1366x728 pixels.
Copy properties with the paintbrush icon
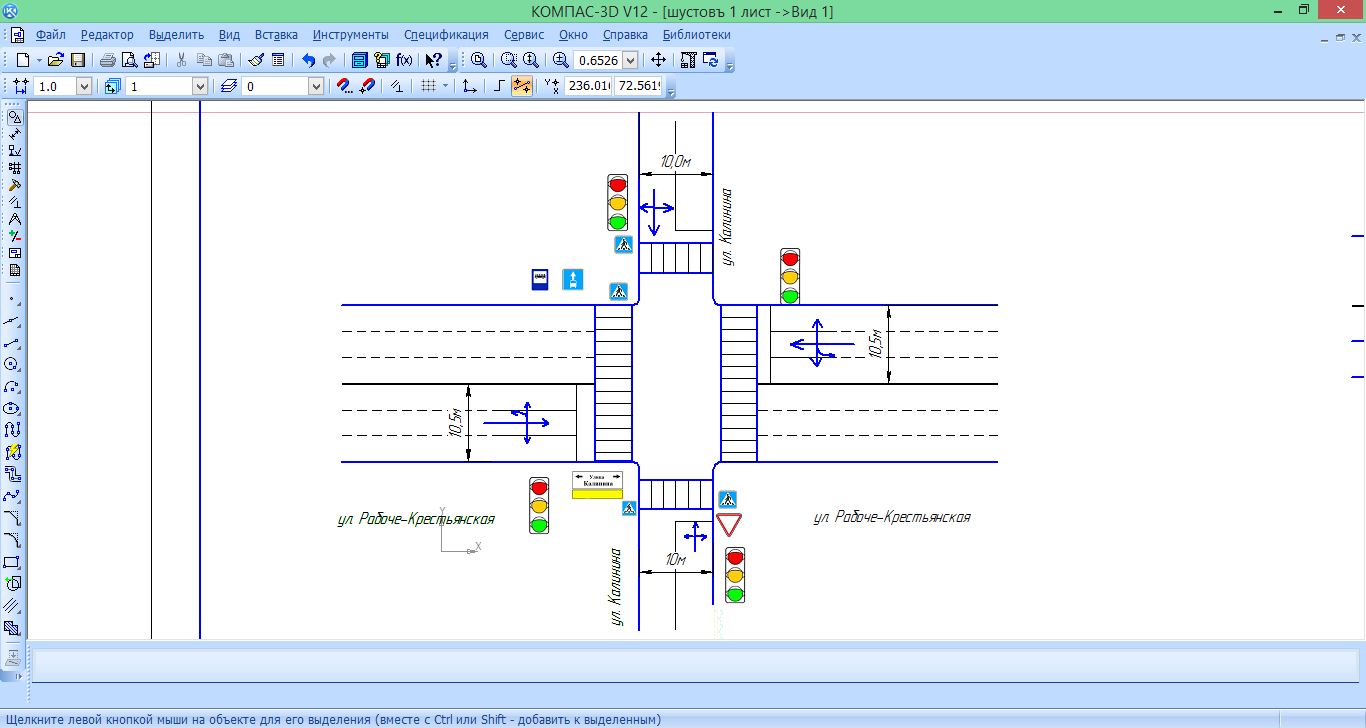pyautogui.click(x=256, y=60)
